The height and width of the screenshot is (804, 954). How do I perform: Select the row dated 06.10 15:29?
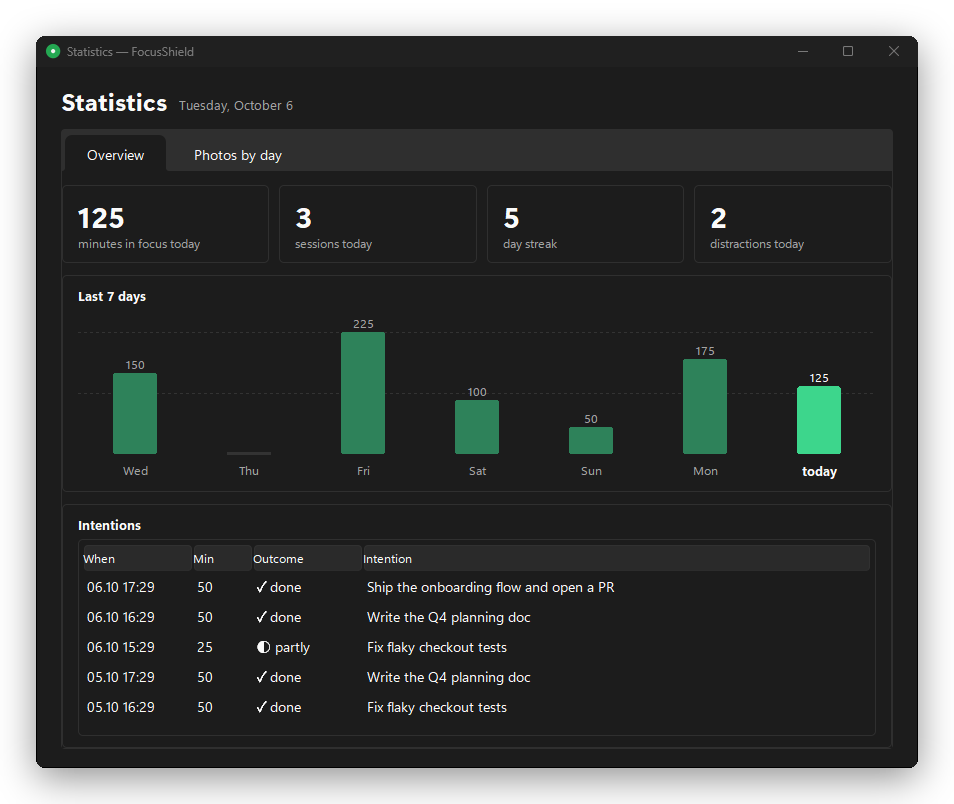pos(476,647)
